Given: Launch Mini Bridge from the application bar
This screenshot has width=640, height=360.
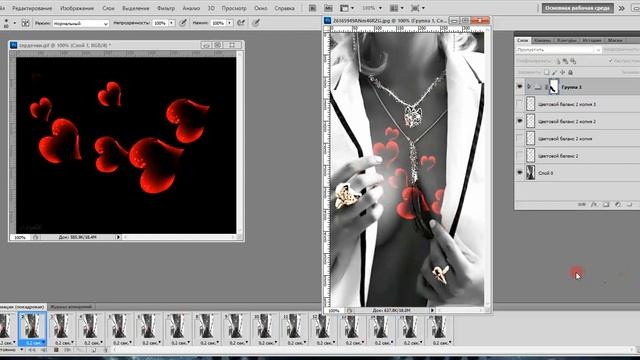Looking at the screenshot, I should coord(328,8).
